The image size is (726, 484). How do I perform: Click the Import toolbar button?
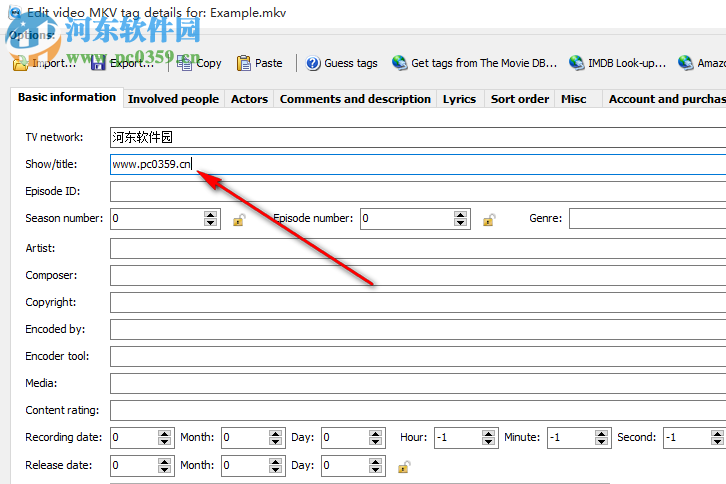click(44, 63)
